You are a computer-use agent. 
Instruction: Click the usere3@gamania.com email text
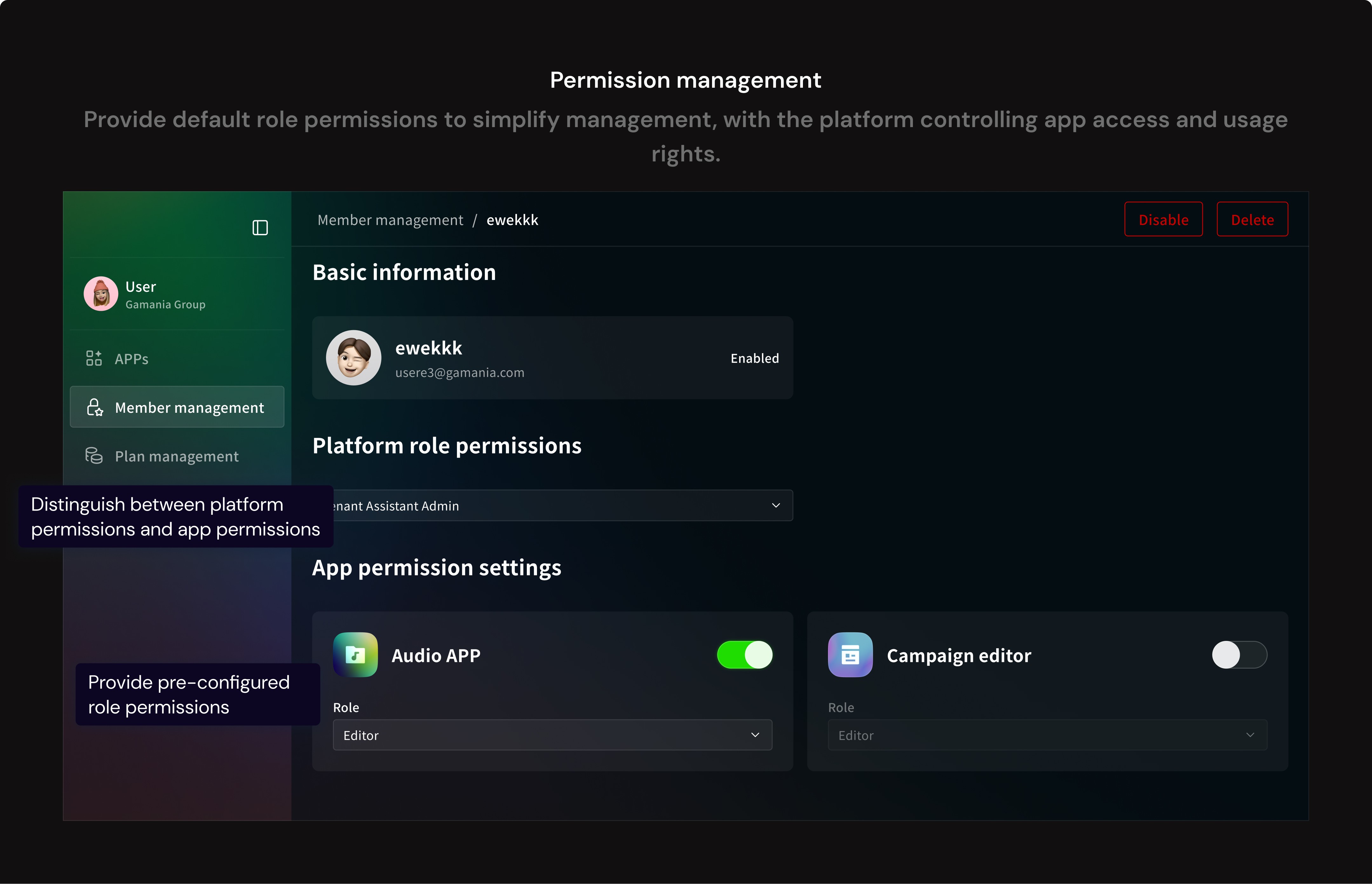pos(460,372)
